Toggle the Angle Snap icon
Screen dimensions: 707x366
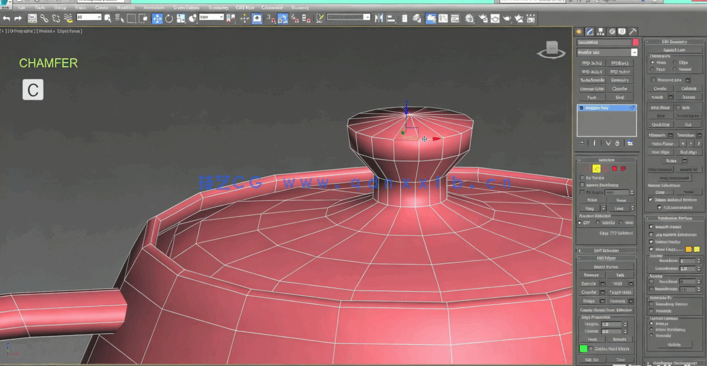pyautogui.click(x=283, y=18)
